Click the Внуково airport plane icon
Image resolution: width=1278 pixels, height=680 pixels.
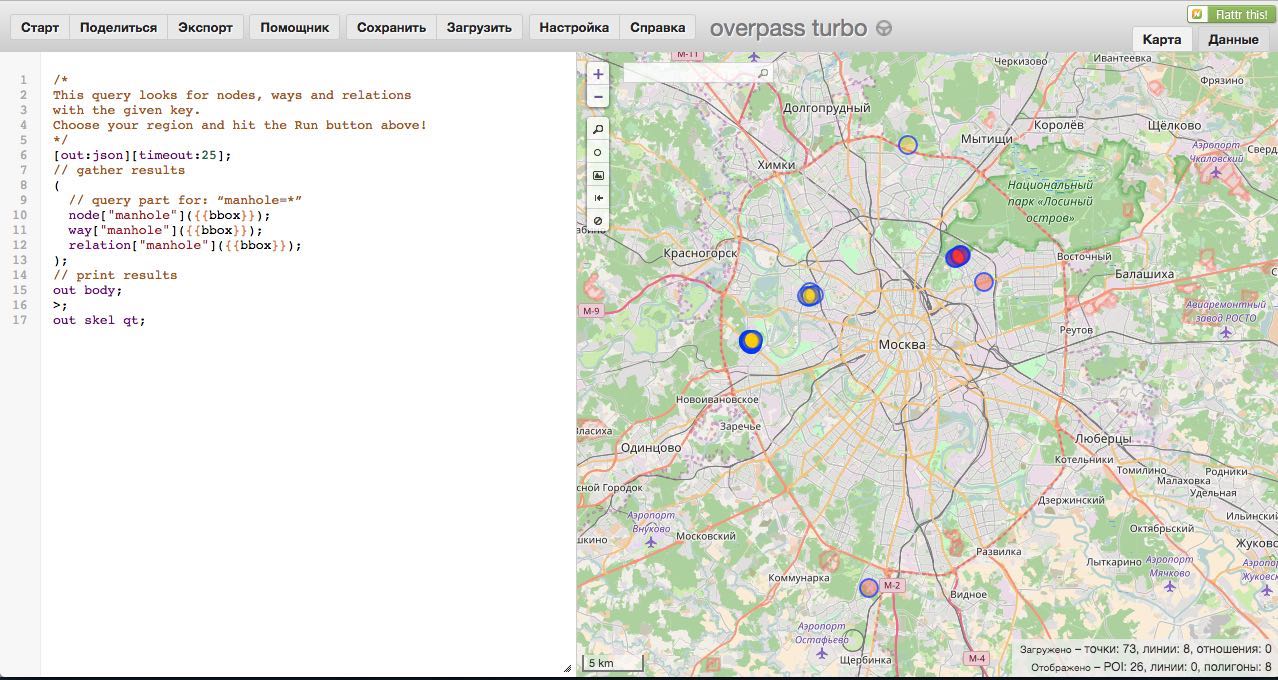(651, 542)
